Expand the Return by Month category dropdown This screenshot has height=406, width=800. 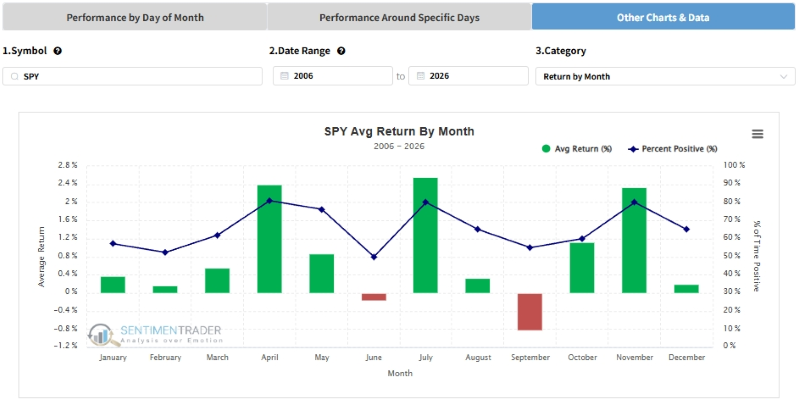[x=665, y=77]
